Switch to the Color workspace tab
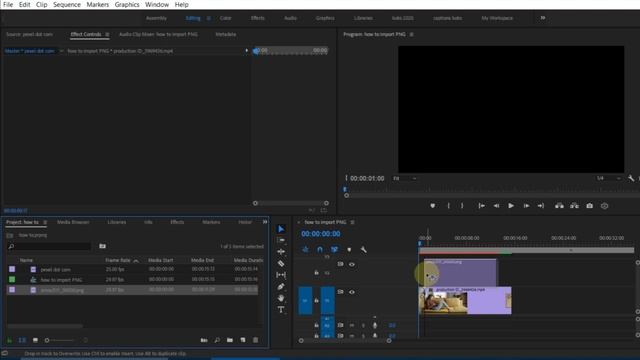Viewport: 640px width, 360px height. click(x=225, y=18)
